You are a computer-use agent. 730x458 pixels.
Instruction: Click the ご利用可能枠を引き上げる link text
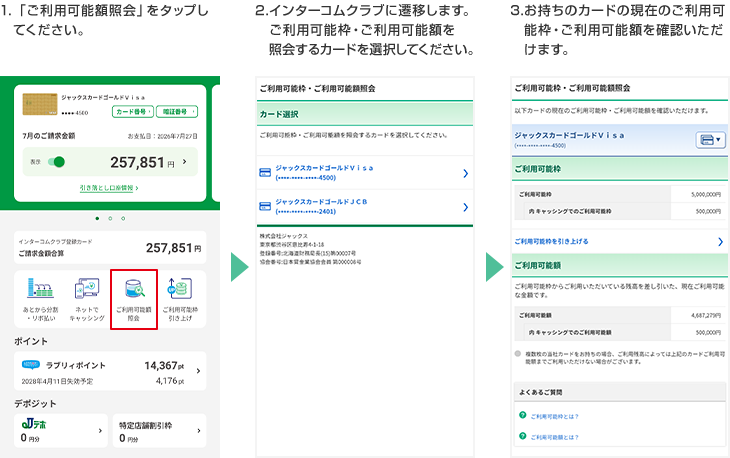click(551, 241)
